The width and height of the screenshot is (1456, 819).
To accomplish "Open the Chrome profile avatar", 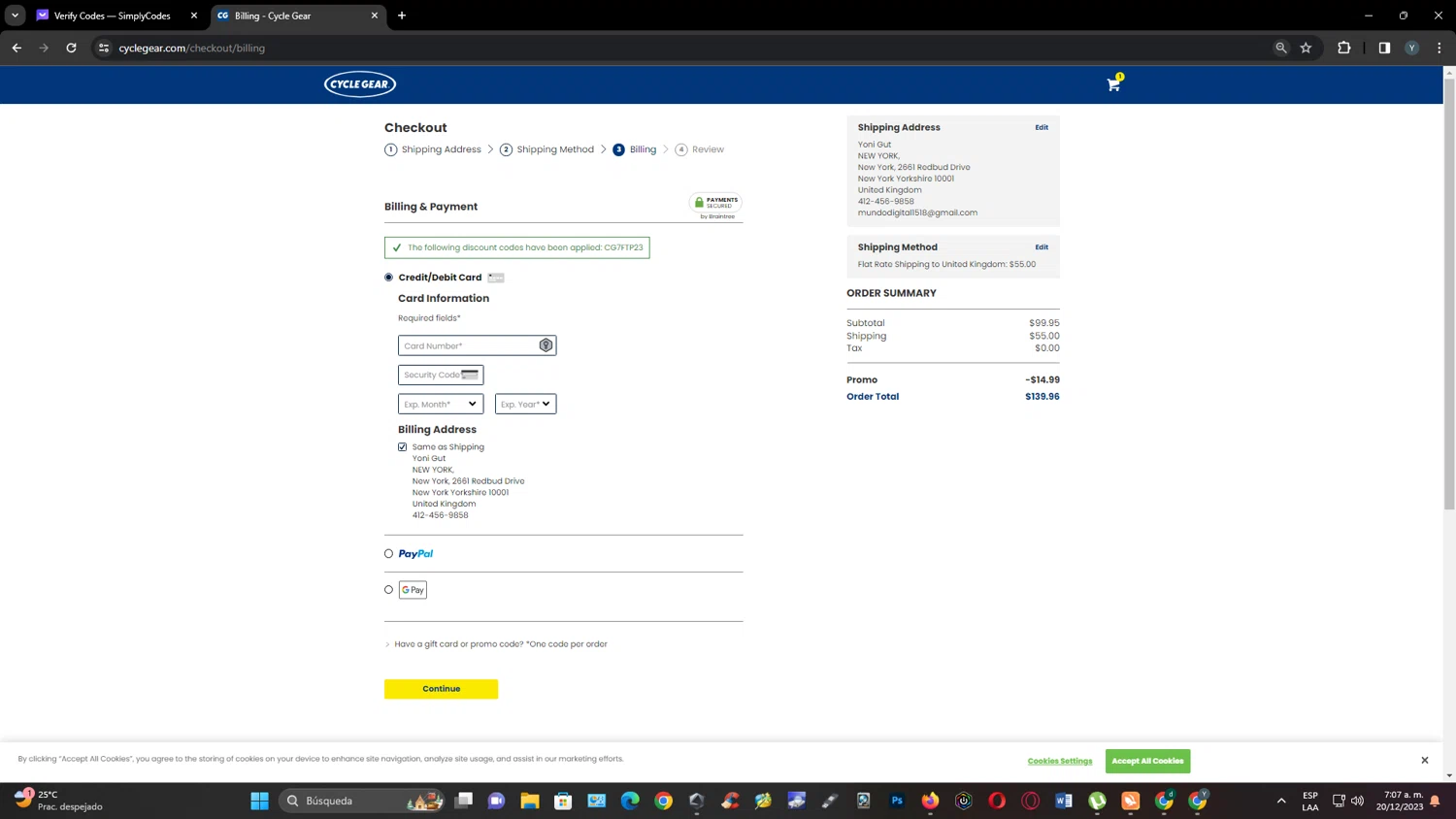I will tap(1412, 48).
